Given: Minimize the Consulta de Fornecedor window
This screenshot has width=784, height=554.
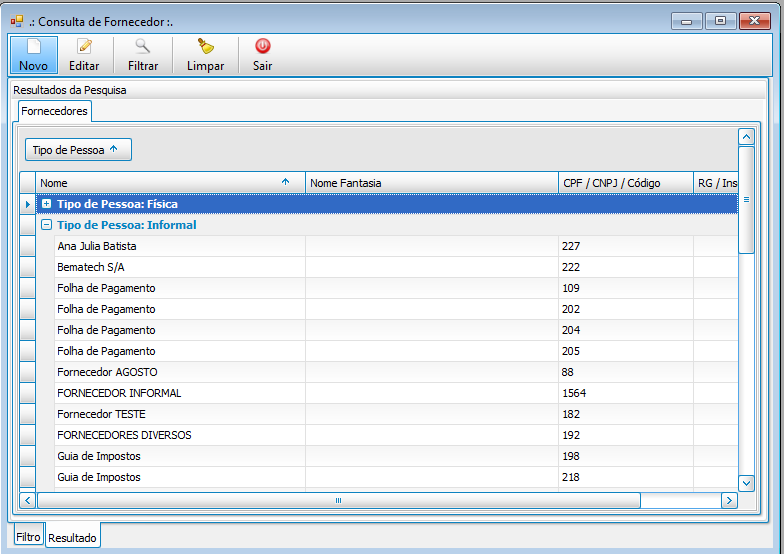Looking at the screenshot, I should [x=686, y=21].
